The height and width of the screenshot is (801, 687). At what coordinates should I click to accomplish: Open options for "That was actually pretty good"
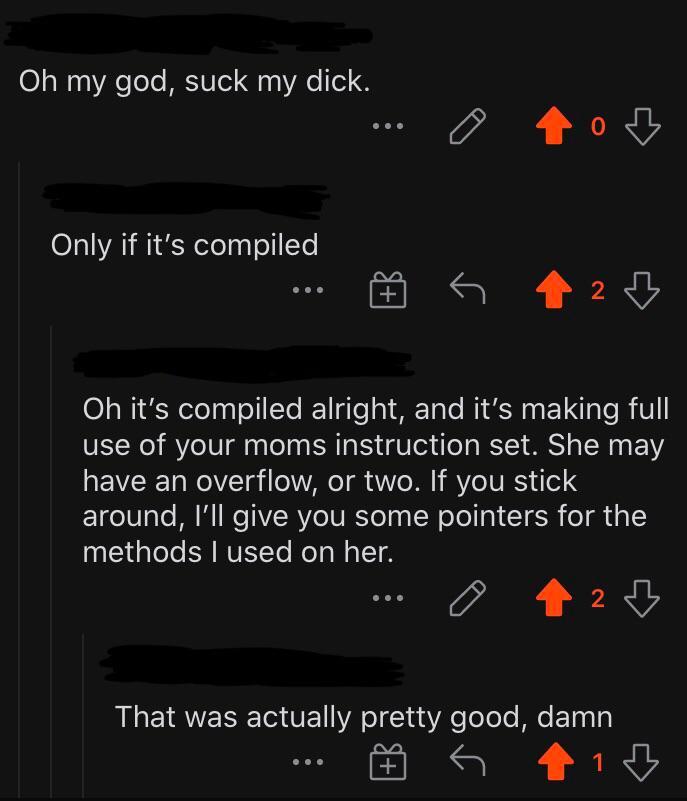[308, 763]
